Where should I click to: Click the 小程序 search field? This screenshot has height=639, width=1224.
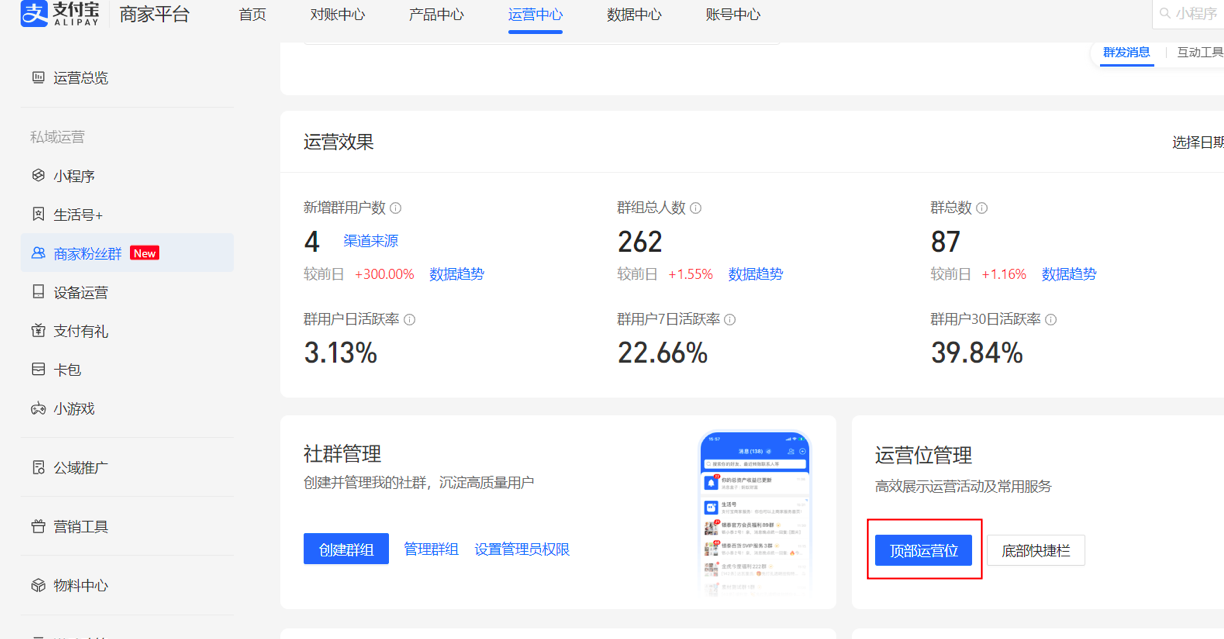point(1194,14)
